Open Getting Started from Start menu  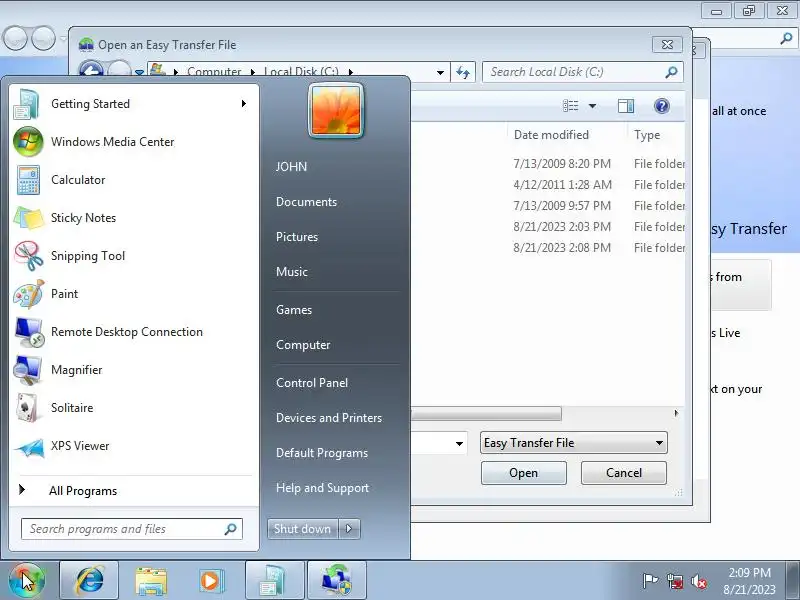point(133,104)
